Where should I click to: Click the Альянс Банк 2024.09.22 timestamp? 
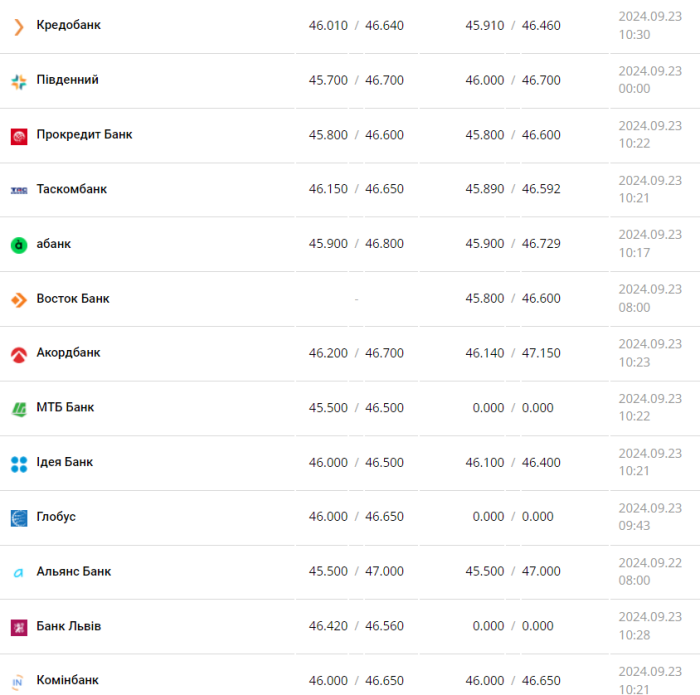(x=649, y=572)
